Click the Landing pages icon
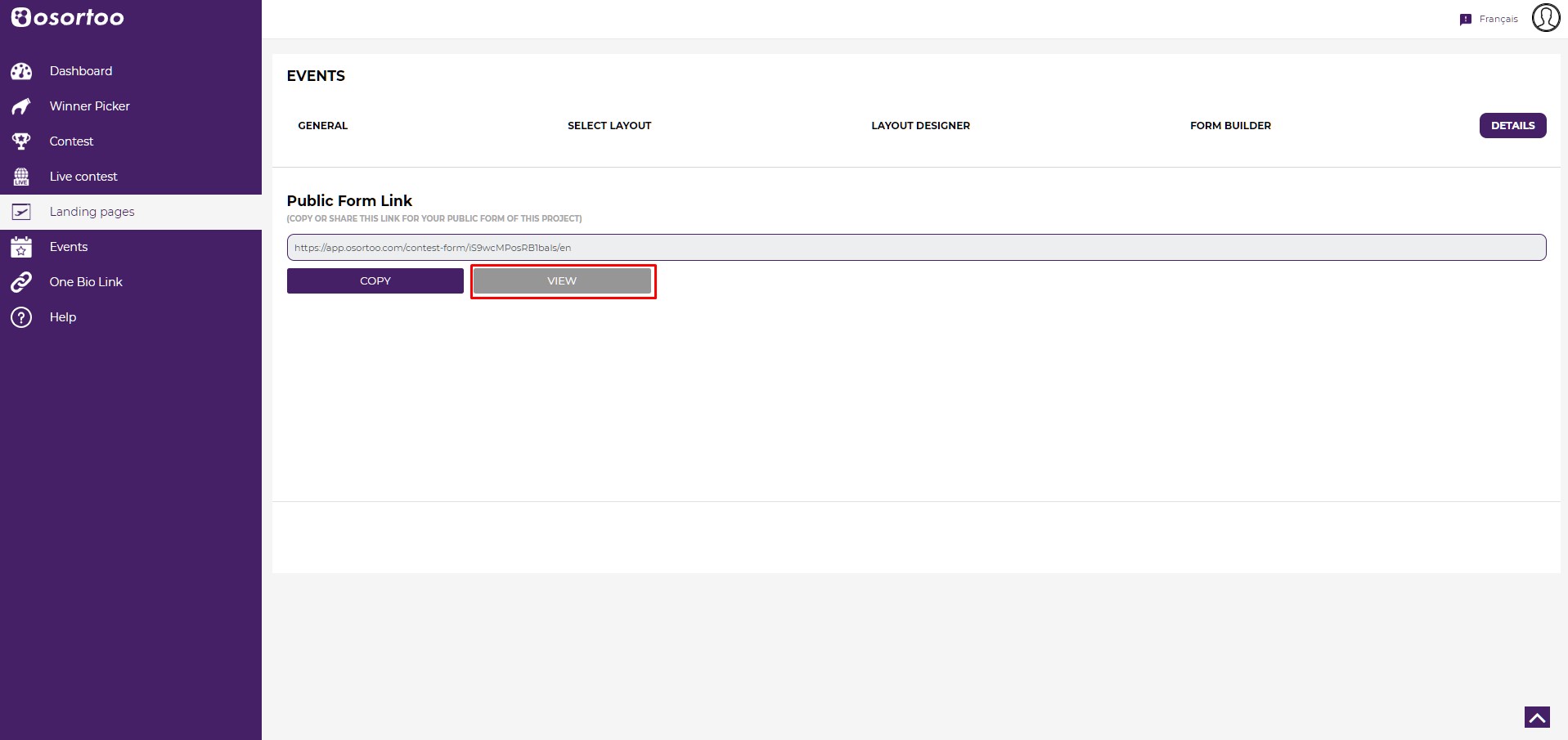Screen dimensions: 1568x740 click(x=21, y=212)
